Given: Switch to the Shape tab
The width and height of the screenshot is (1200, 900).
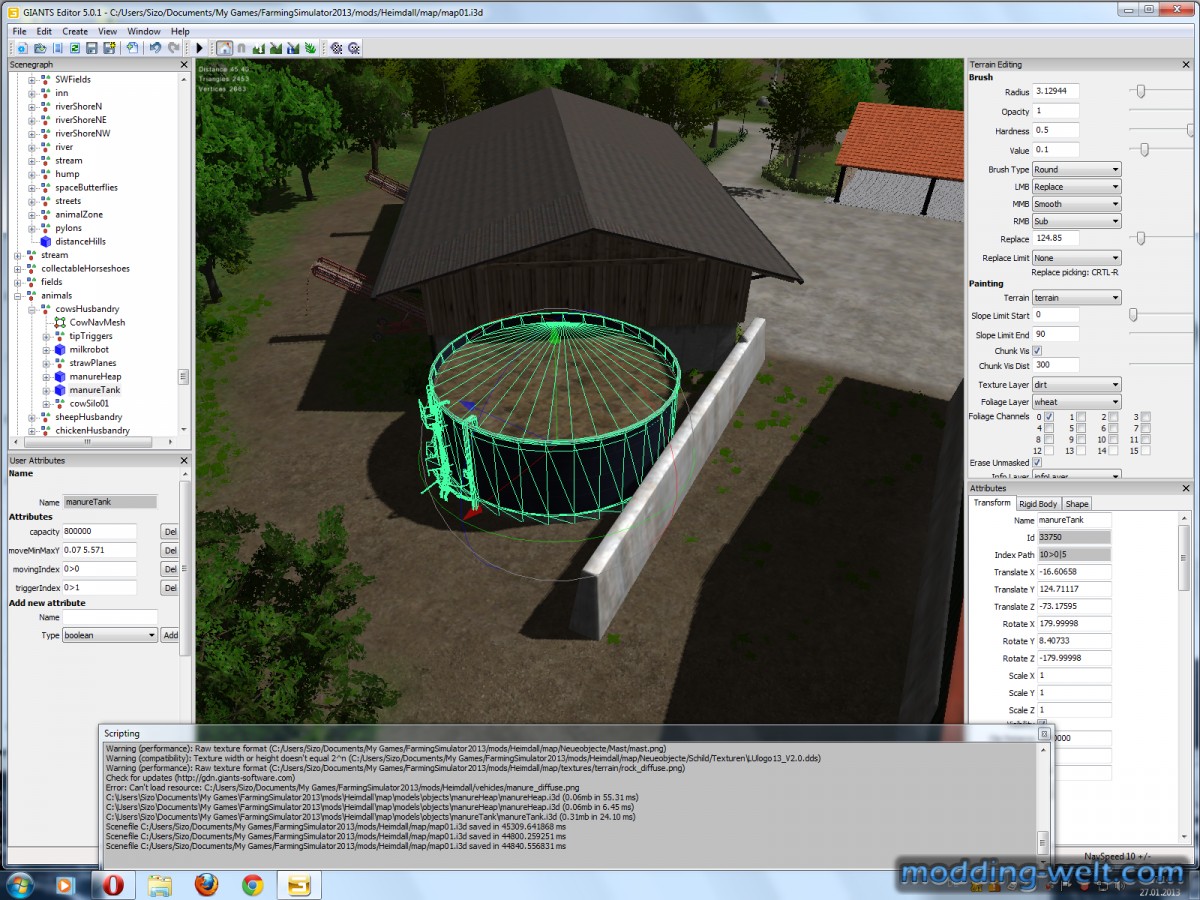Looking at the screenshot, I should click(x=1077, y=504).
